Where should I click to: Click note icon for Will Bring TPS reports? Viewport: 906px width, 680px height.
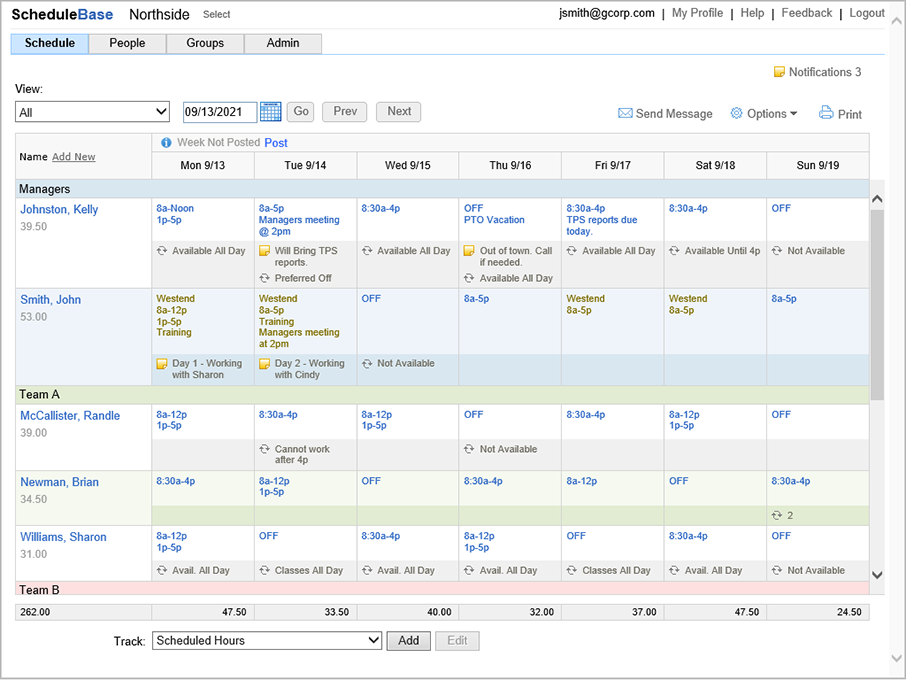(265, 251)
